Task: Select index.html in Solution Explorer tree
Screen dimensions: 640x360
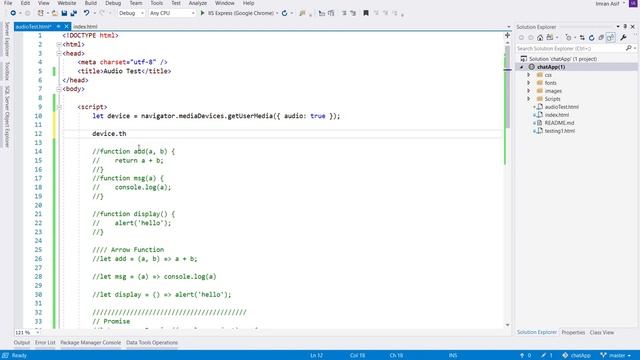Action: click(557, 115)
